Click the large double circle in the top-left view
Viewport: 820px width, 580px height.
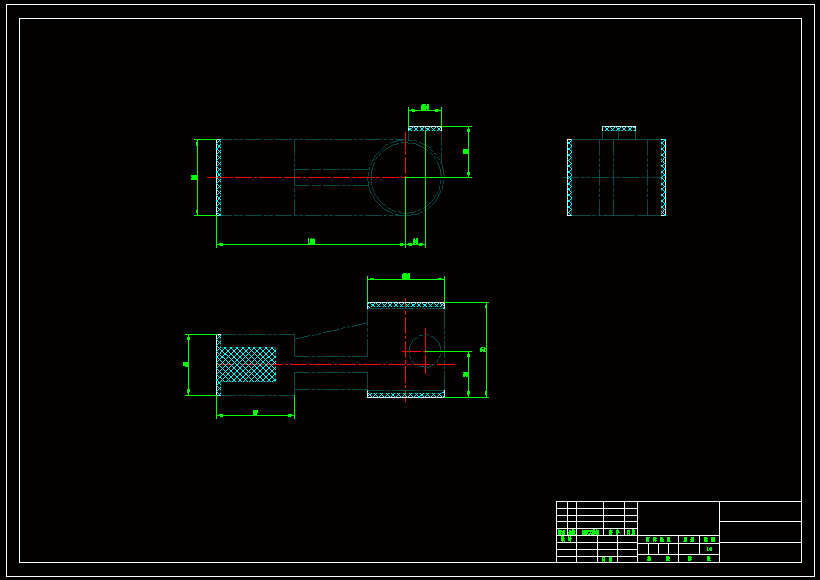(406, 177)
